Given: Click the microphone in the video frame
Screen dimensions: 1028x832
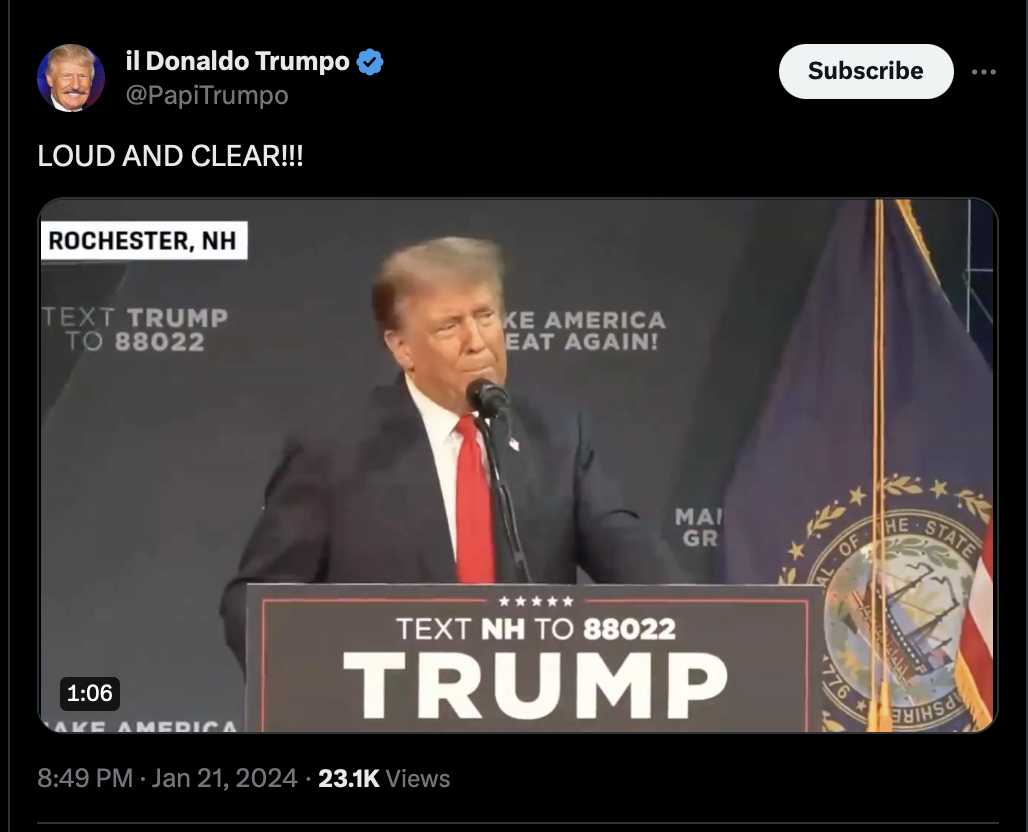Looking at the screenshot, I should point(488,398).
